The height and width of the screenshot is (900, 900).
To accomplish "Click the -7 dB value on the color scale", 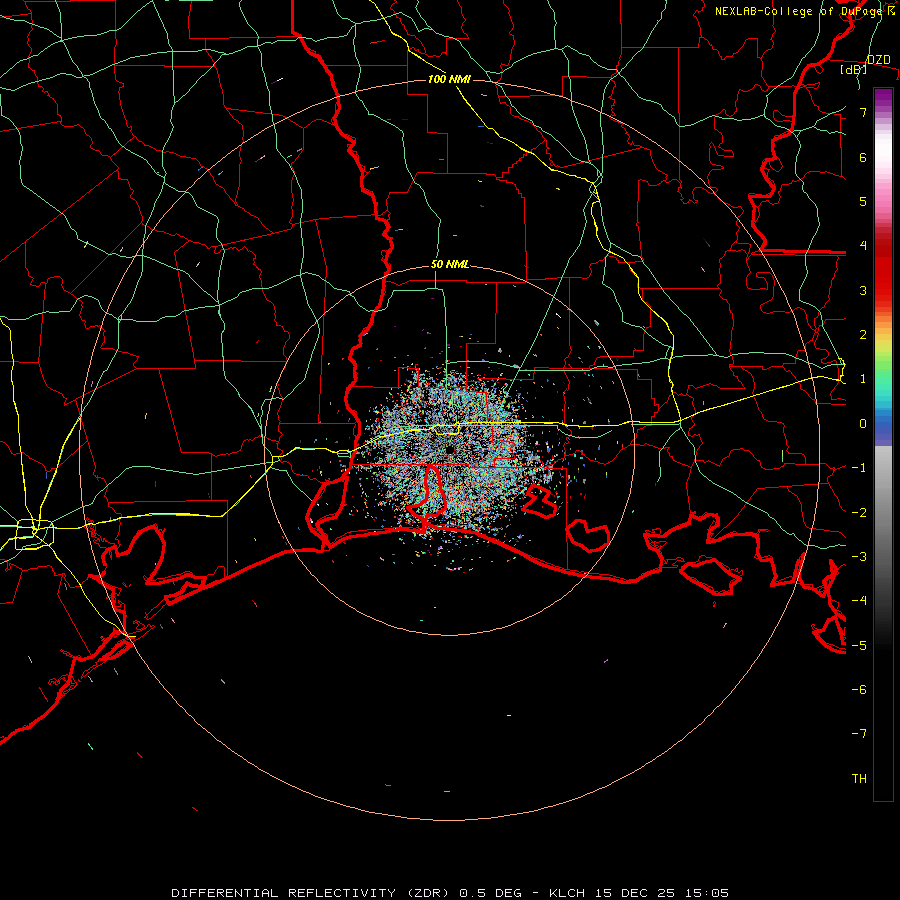I will (859, 734).
